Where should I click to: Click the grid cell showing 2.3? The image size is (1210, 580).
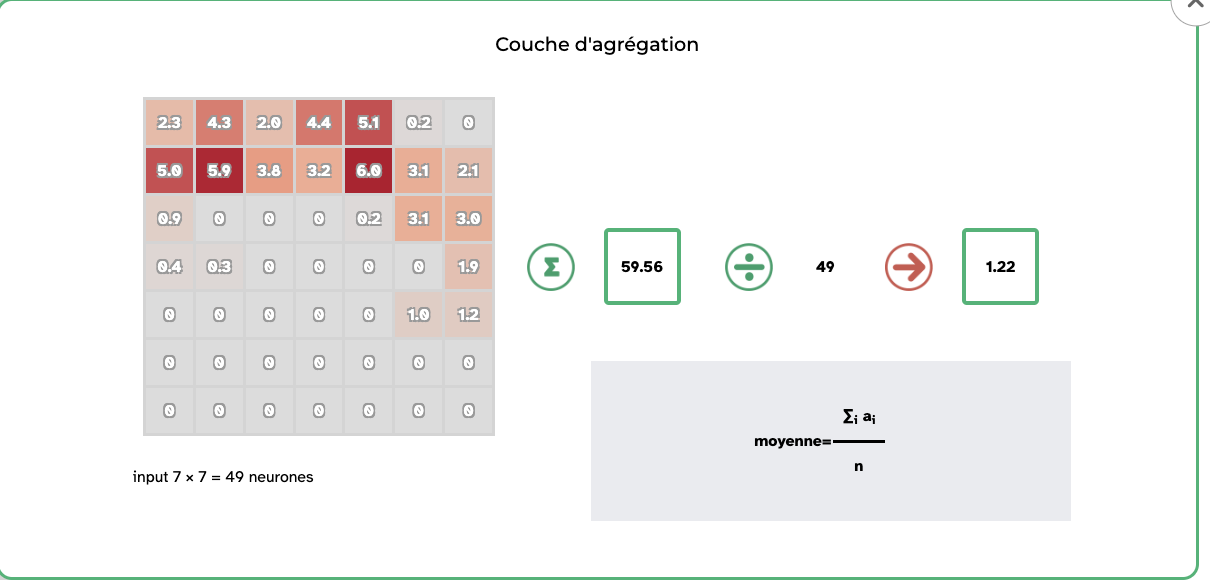coord(169,123)
